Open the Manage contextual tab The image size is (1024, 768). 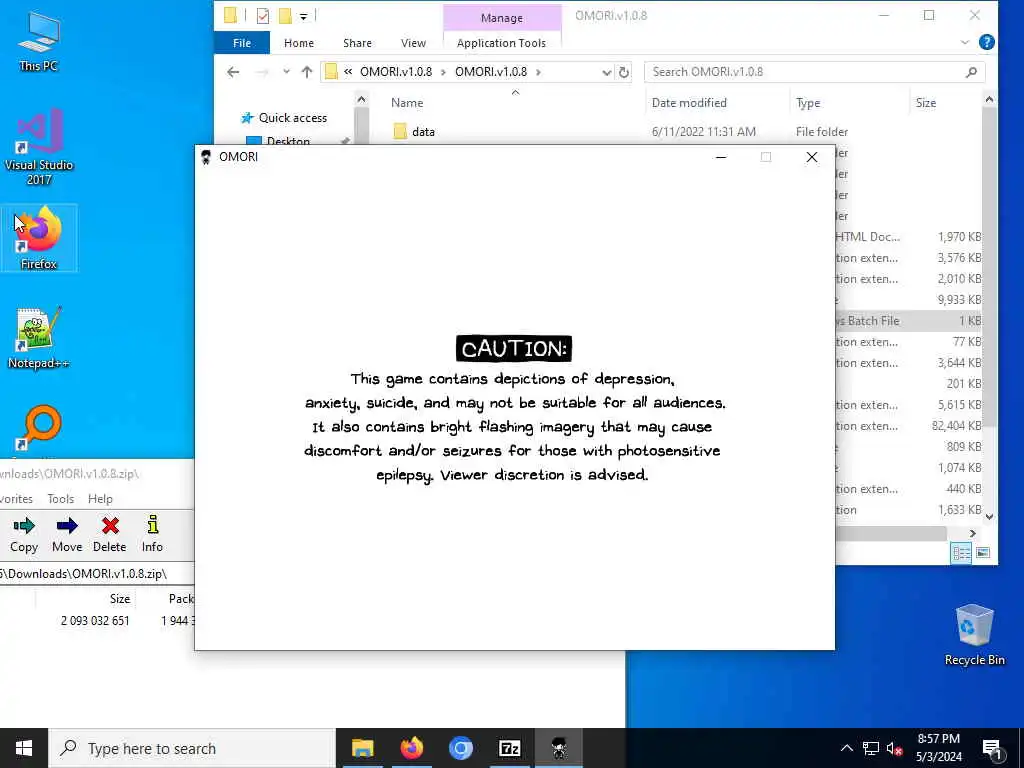tap(502, 18)
